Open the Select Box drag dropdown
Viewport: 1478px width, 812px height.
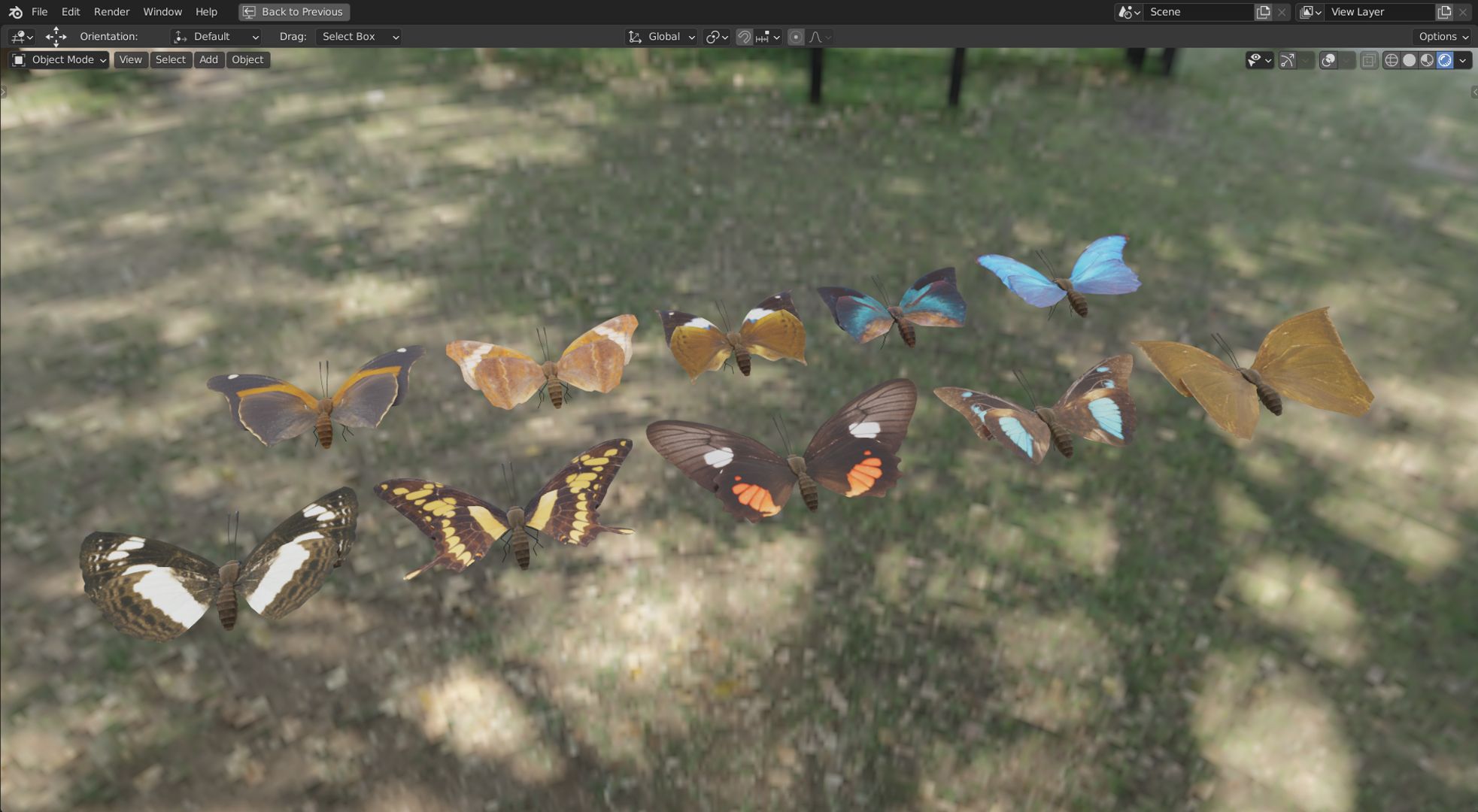click(358, 37)
